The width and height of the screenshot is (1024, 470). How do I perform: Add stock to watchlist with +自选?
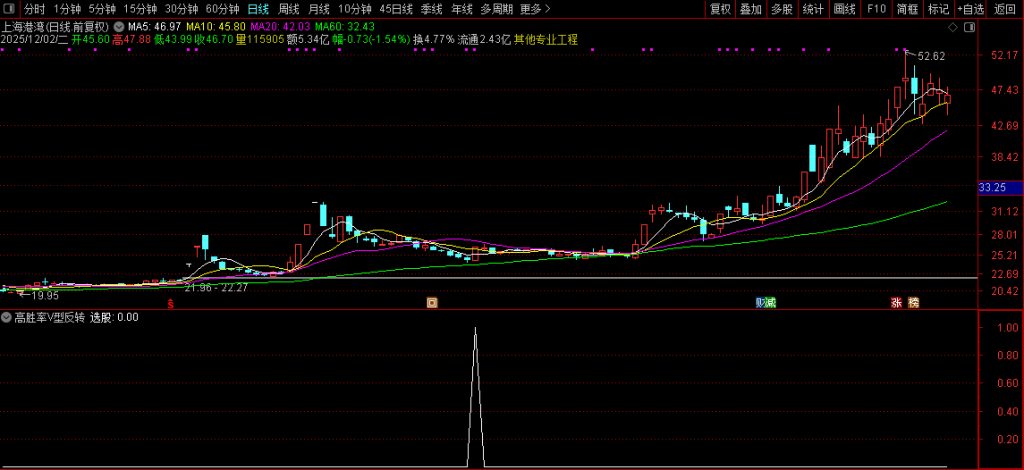click(971, 9)
